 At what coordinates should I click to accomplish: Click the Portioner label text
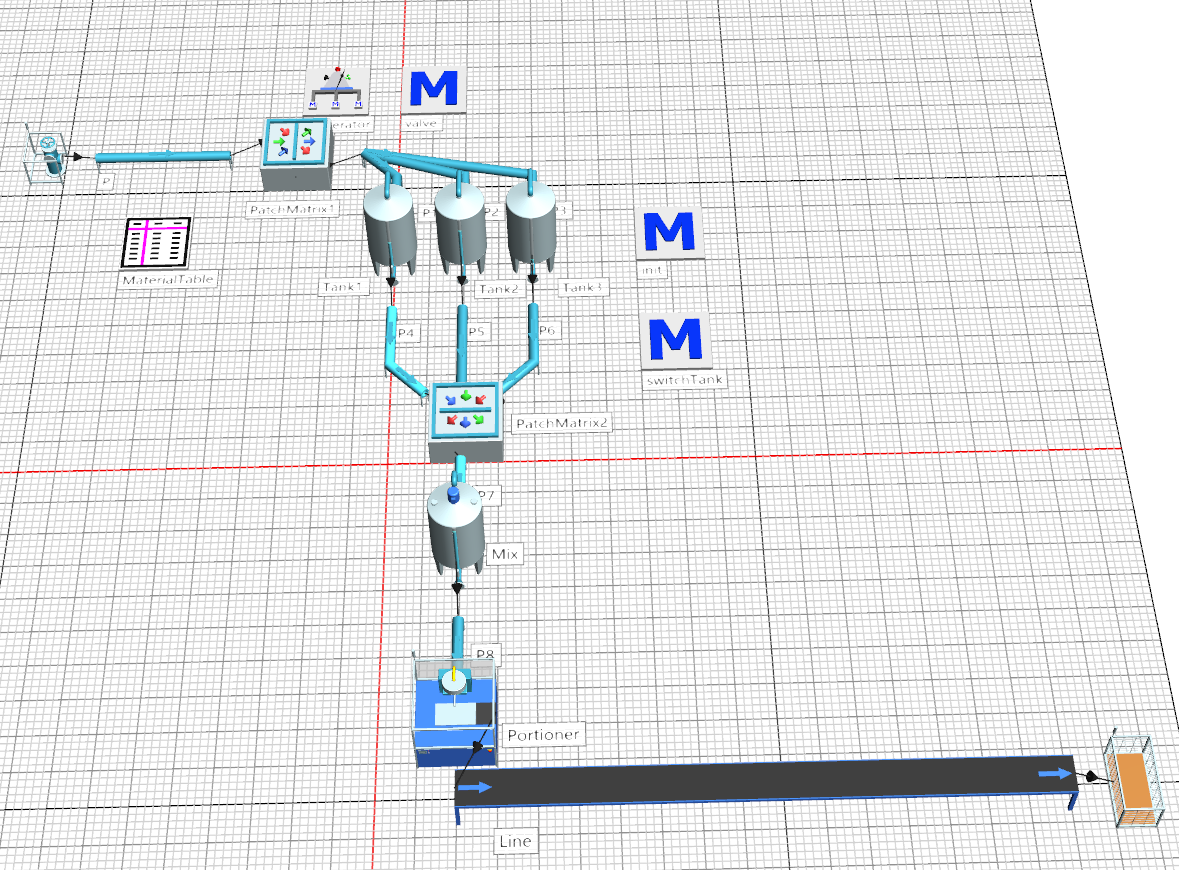tap(542, 736)
